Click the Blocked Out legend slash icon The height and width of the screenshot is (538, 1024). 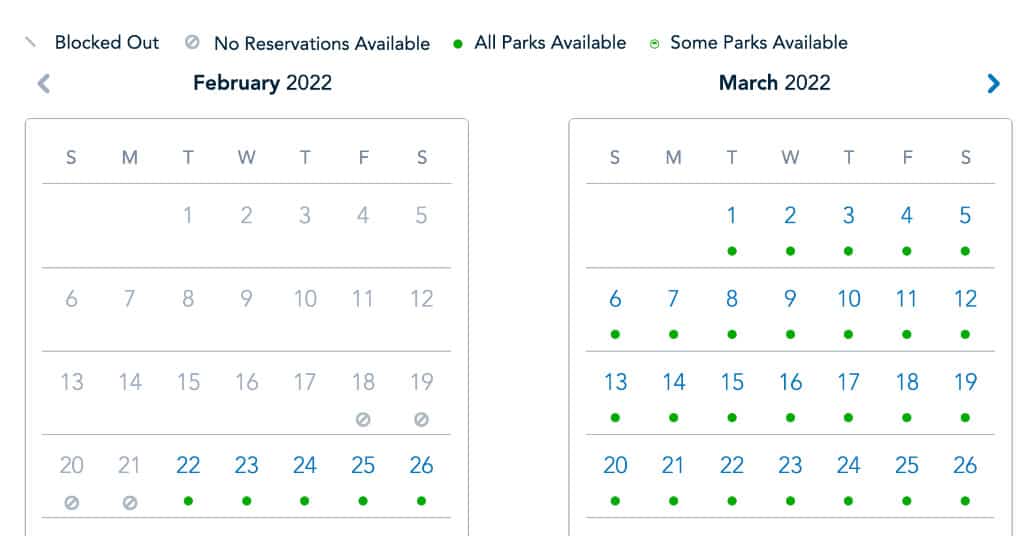pyautogui.click(x=30, y=42)
